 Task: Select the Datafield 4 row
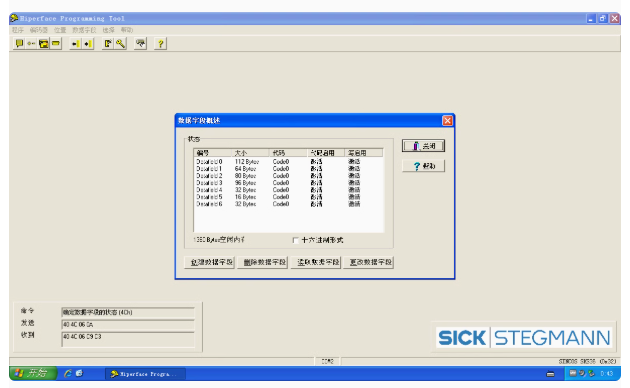[x=288, y=190]
